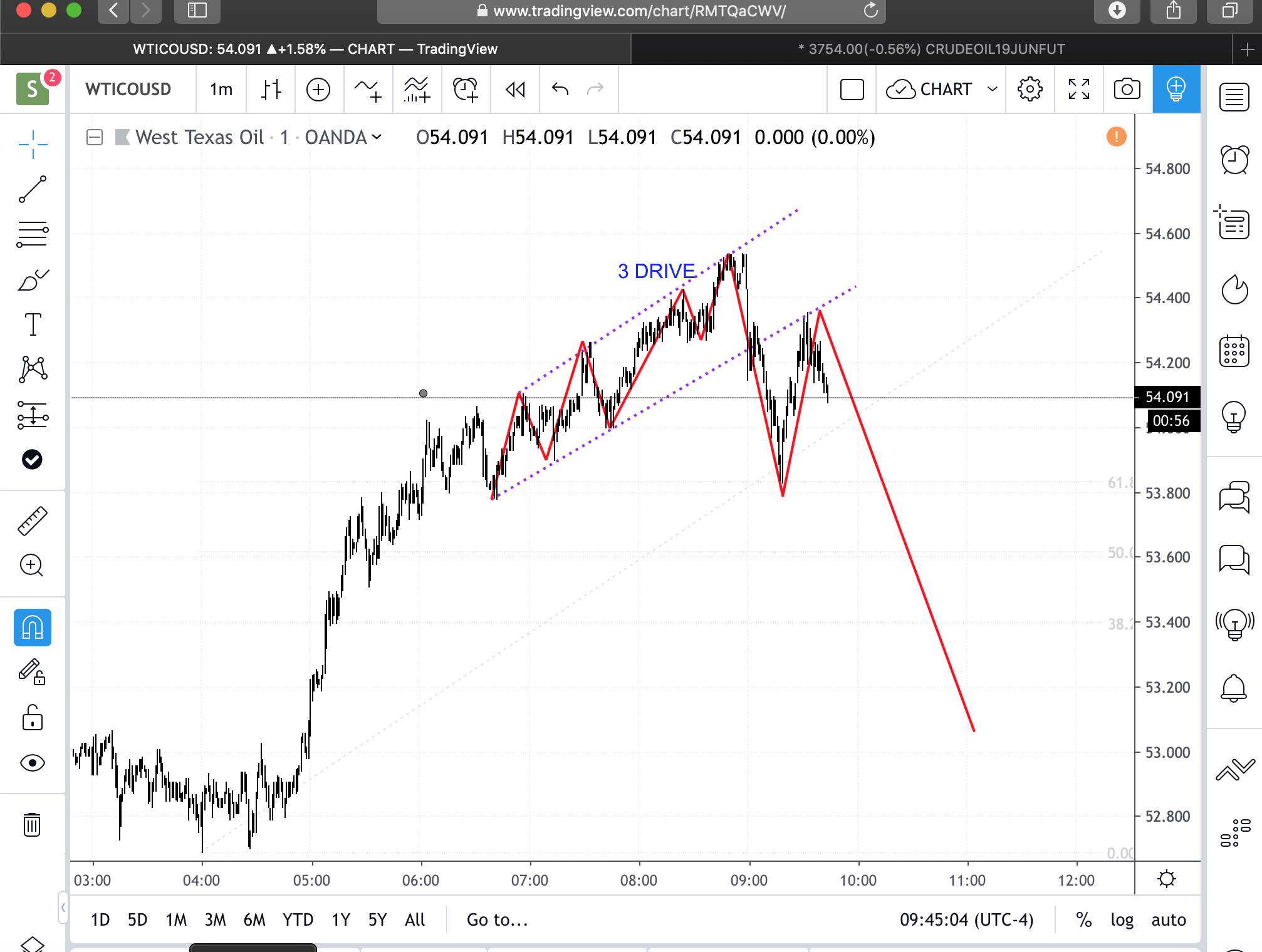The width and height of the screenshot is (1262, 952).
Task: Open time axis settings gear
Action: point(1167,879)
